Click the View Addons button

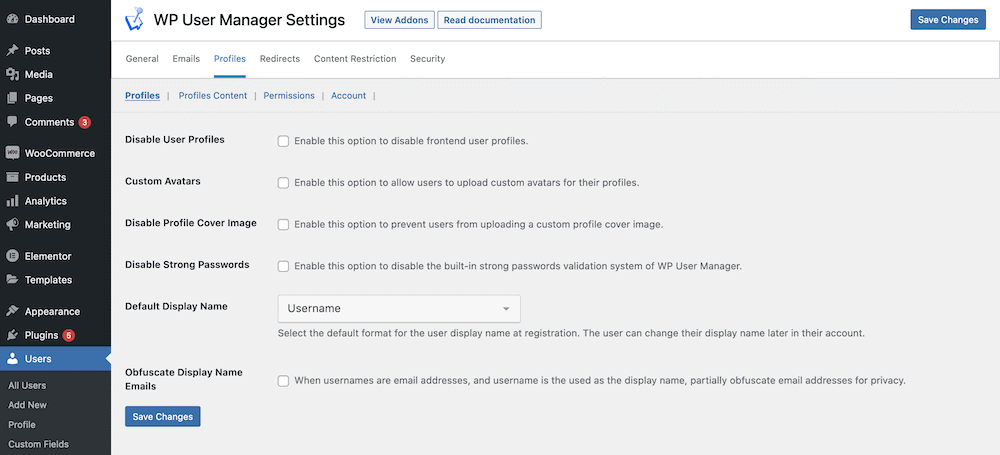point(400,20)
